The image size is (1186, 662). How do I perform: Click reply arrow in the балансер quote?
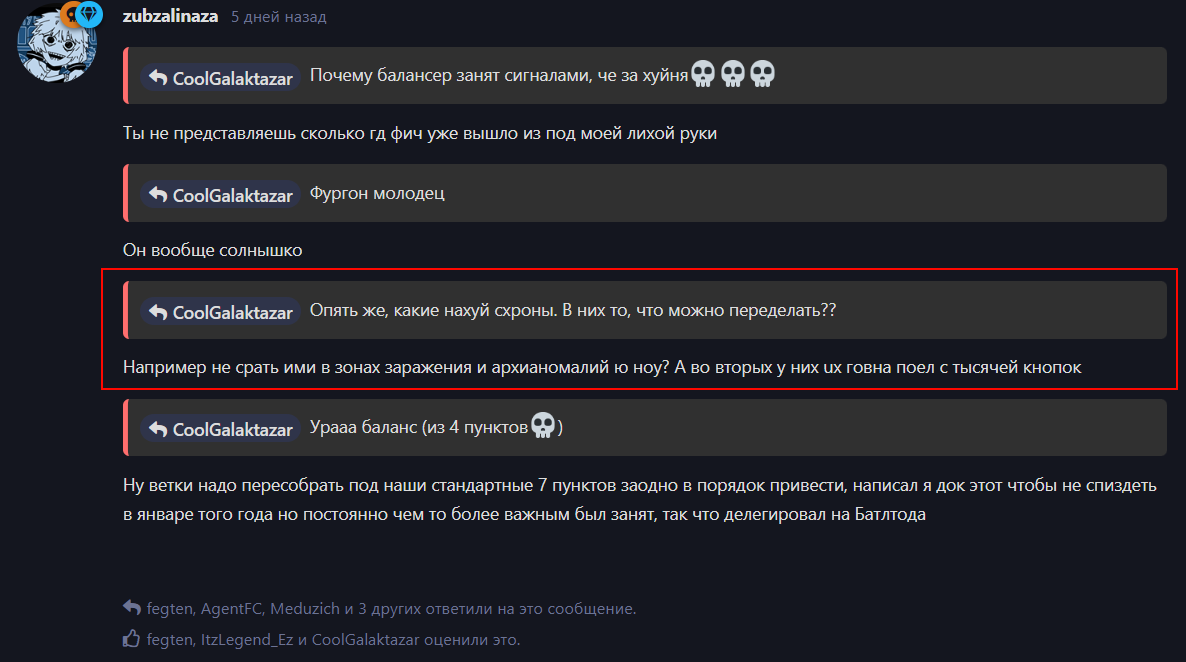point(158,77)
